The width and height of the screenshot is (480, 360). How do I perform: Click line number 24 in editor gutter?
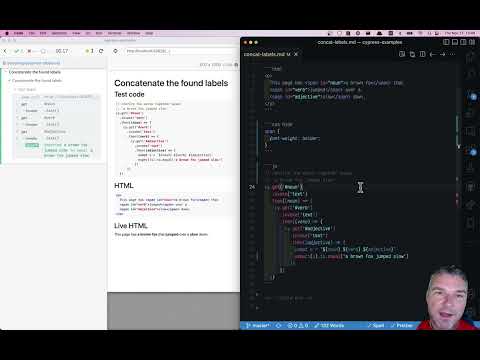[252, 187]
